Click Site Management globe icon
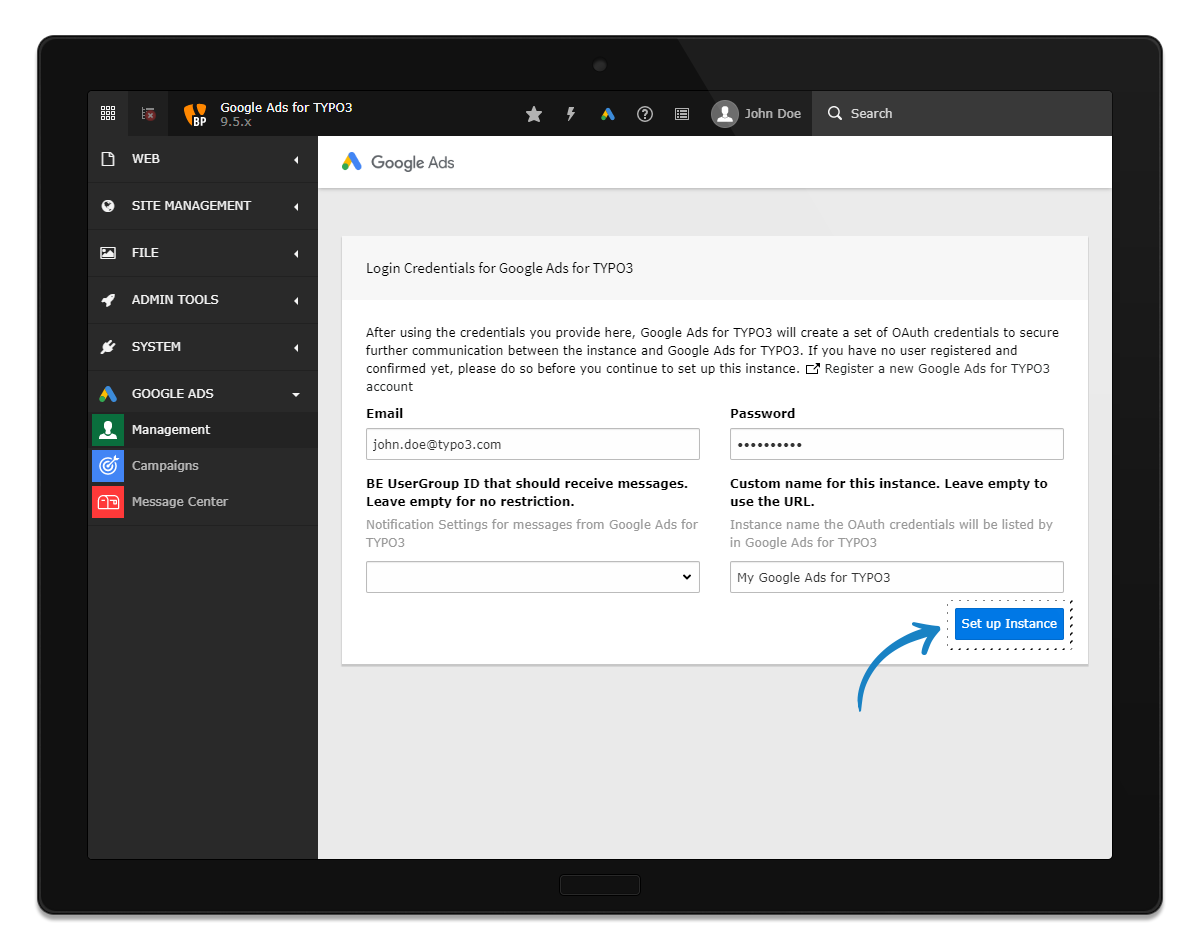1200x950 pixels. coord(108,206)
